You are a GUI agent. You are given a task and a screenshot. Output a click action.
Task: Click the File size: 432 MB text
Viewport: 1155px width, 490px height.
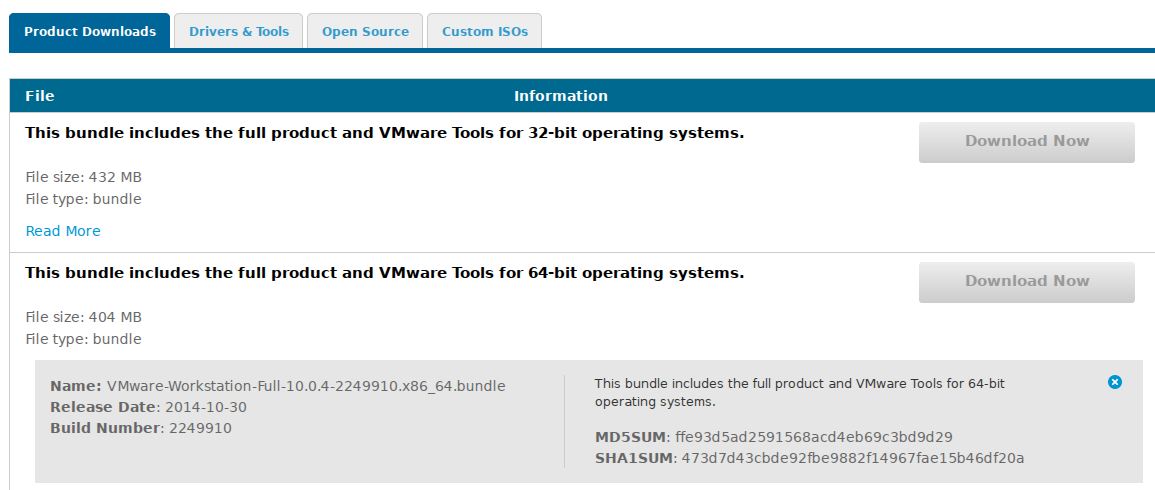pos(83,177)
